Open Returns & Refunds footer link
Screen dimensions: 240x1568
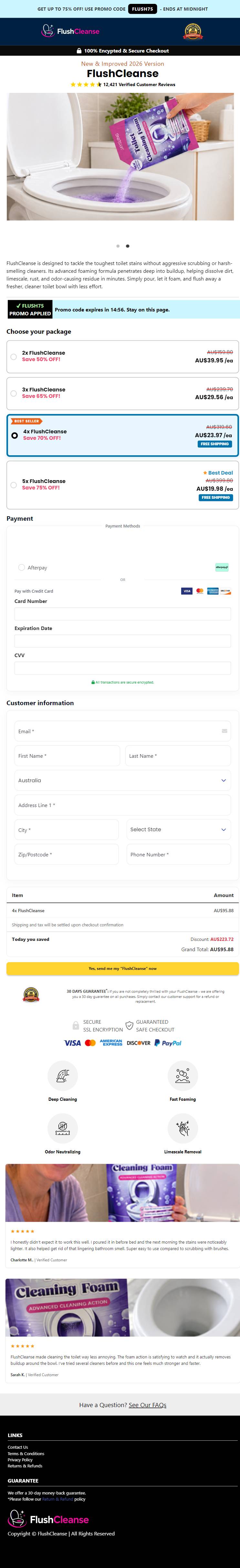25,1466
